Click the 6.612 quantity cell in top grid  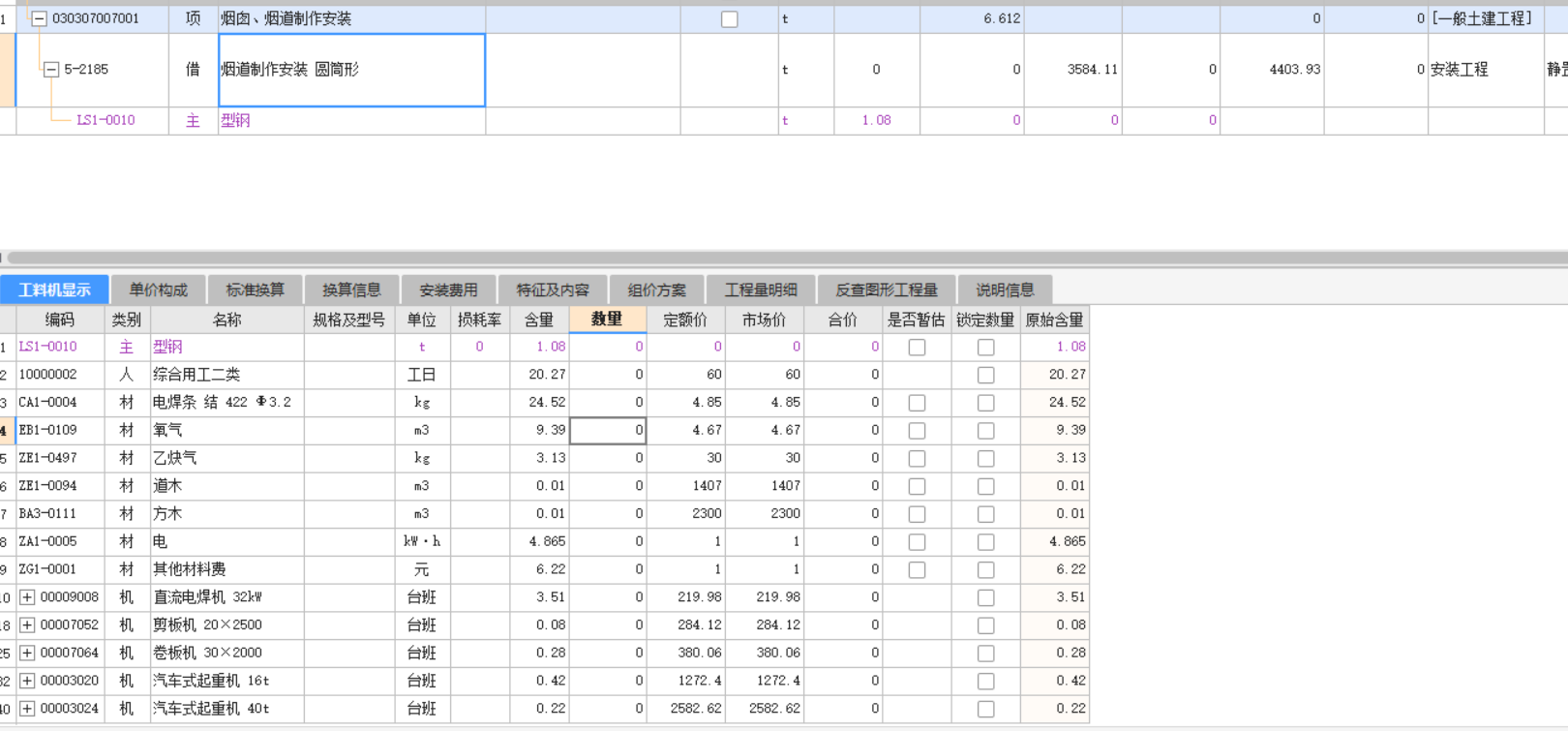972,18
